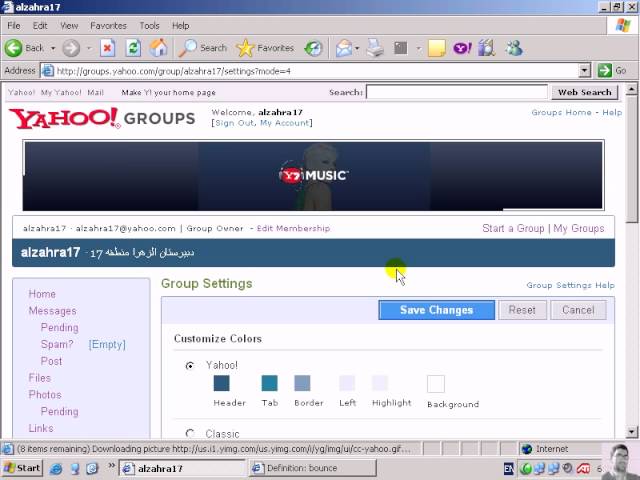Open the Groups Home link
This screenshot has width=640, height=480.
[x=561, y=112]
